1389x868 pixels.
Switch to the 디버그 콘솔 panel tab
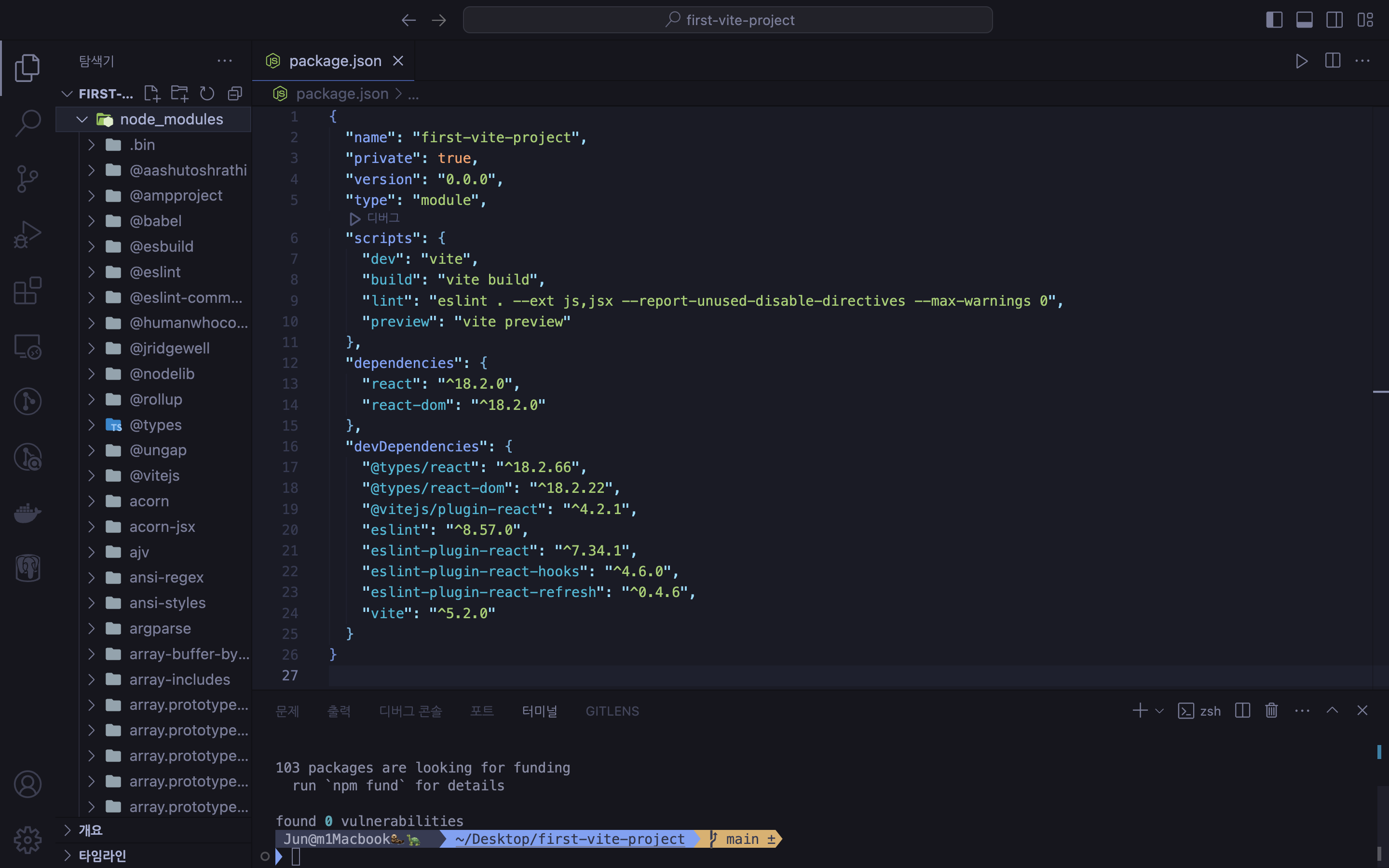410,711
